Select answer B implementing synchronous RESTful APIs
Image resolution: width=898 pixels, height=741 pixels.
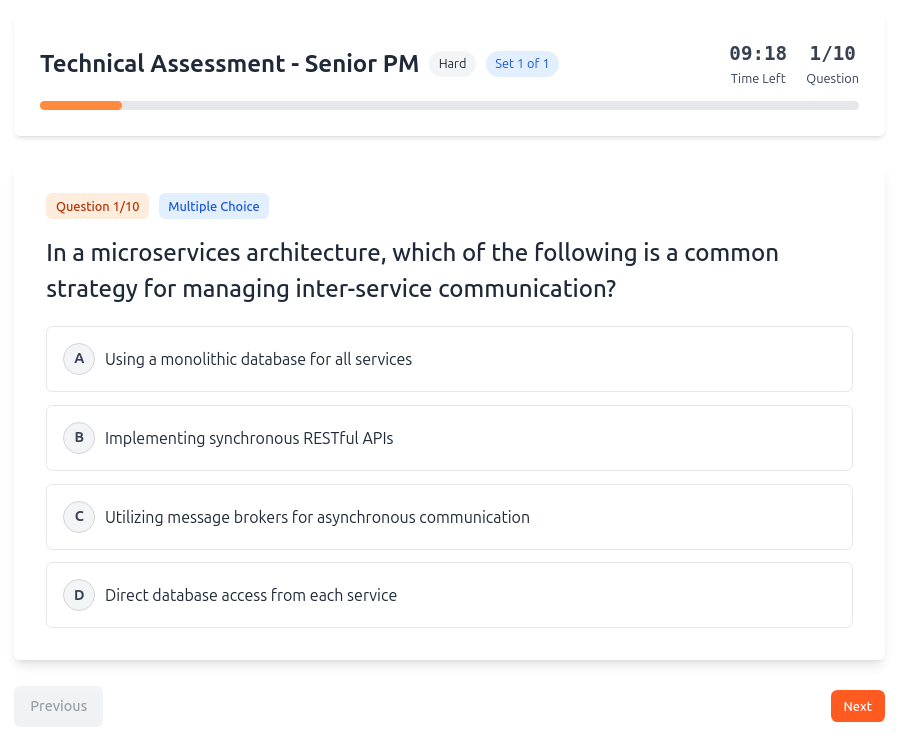(x=448, y=437)
